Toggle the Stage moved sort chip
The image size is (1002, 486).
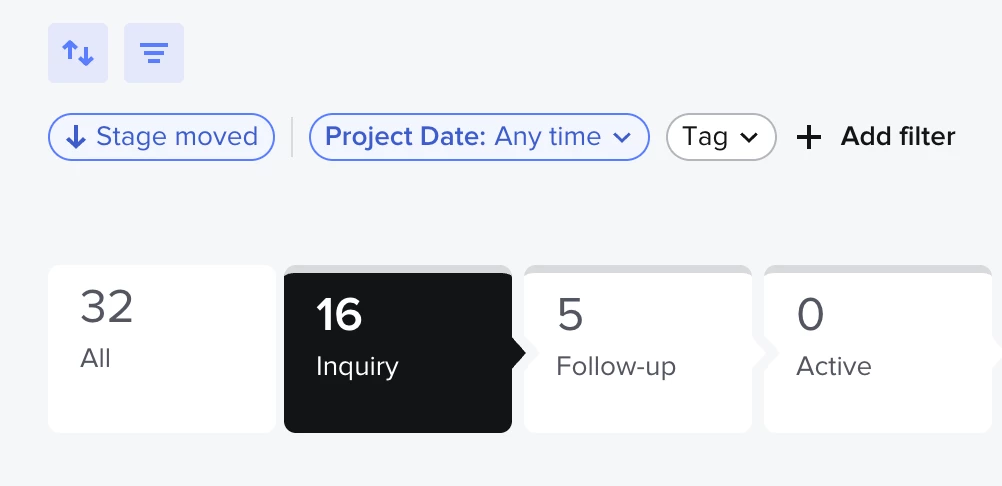(162, 137)
